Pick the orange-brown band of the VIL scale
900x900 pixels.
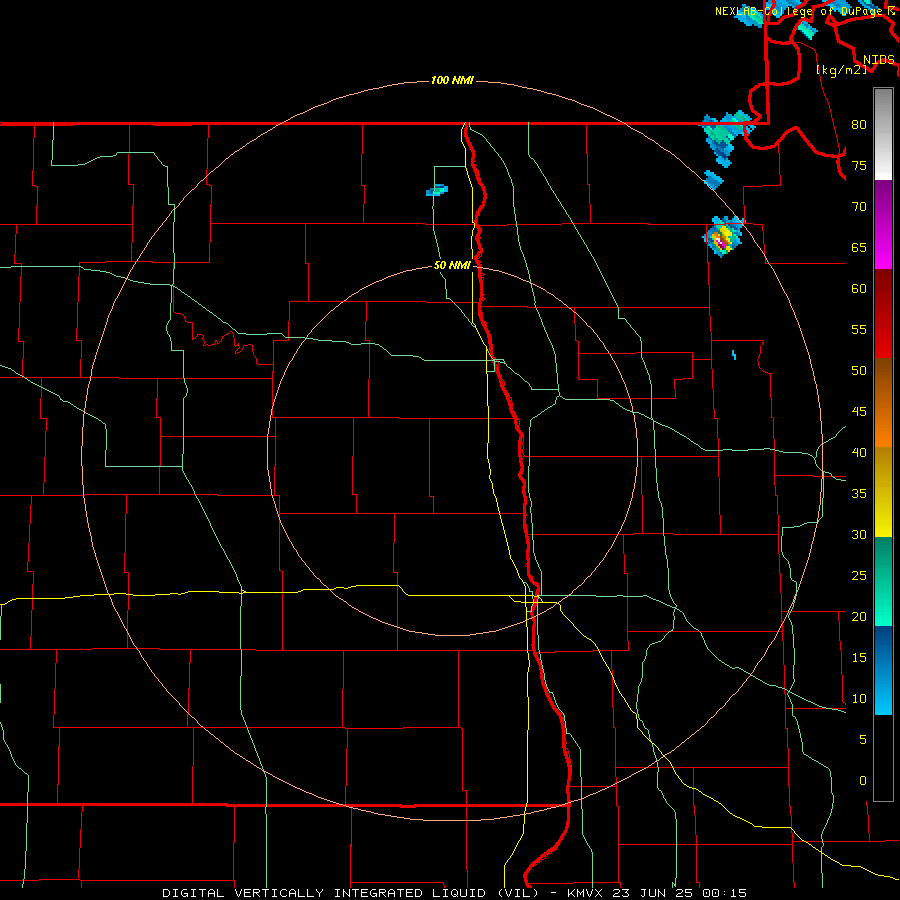coord(883,402)
